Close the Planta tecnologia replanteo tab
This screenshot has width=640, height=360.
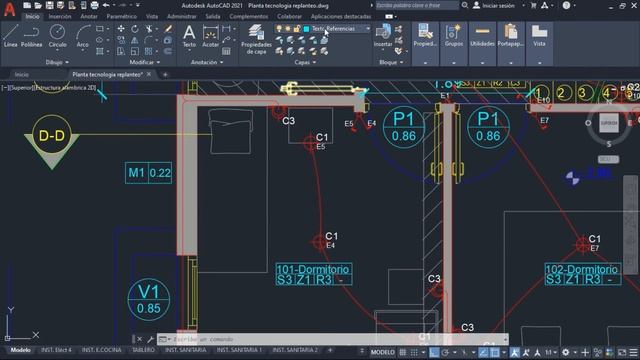(x=149, y=74)
